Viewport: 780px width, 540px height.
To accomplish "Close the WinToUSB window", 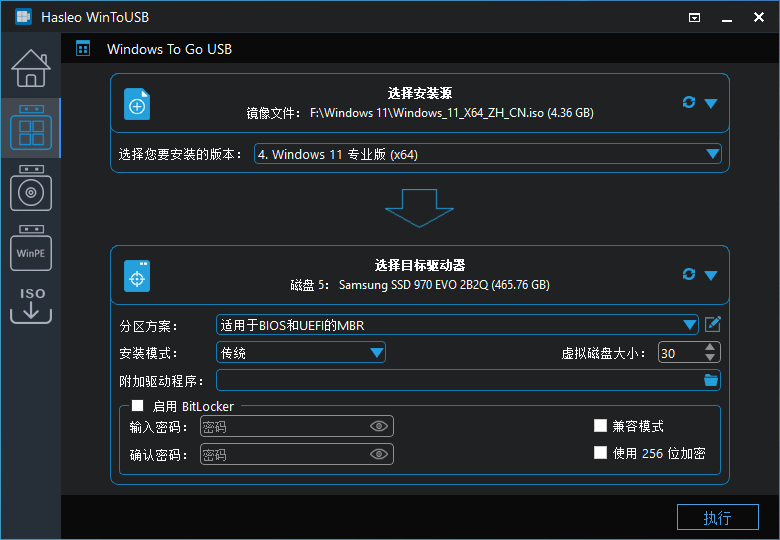I will (x=759, y=17).
